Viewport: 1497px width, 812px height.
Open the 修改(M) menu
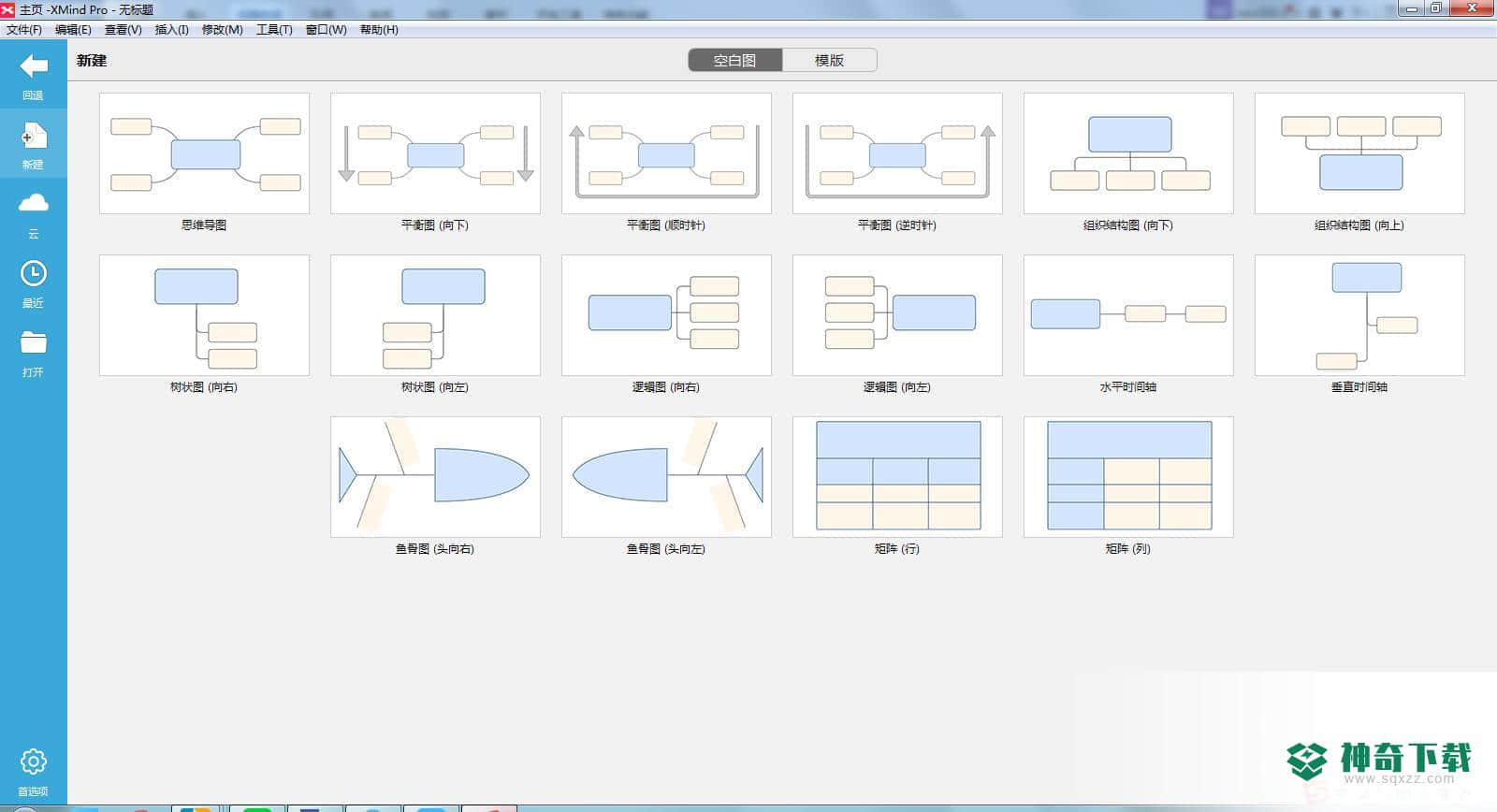point(222,30)
